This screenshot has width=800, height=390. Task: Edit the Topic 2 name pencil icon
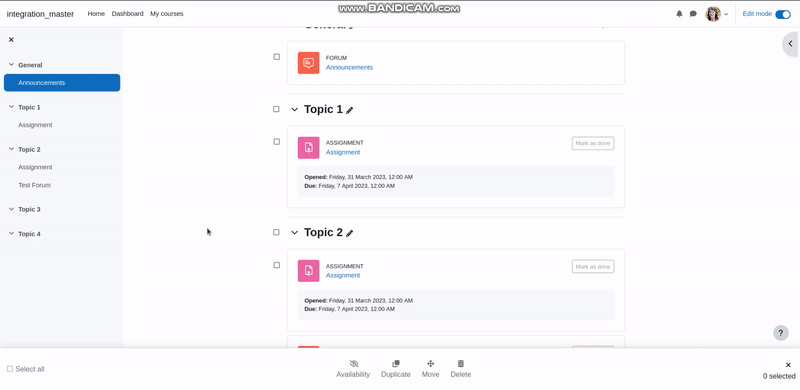click(349, 233)
